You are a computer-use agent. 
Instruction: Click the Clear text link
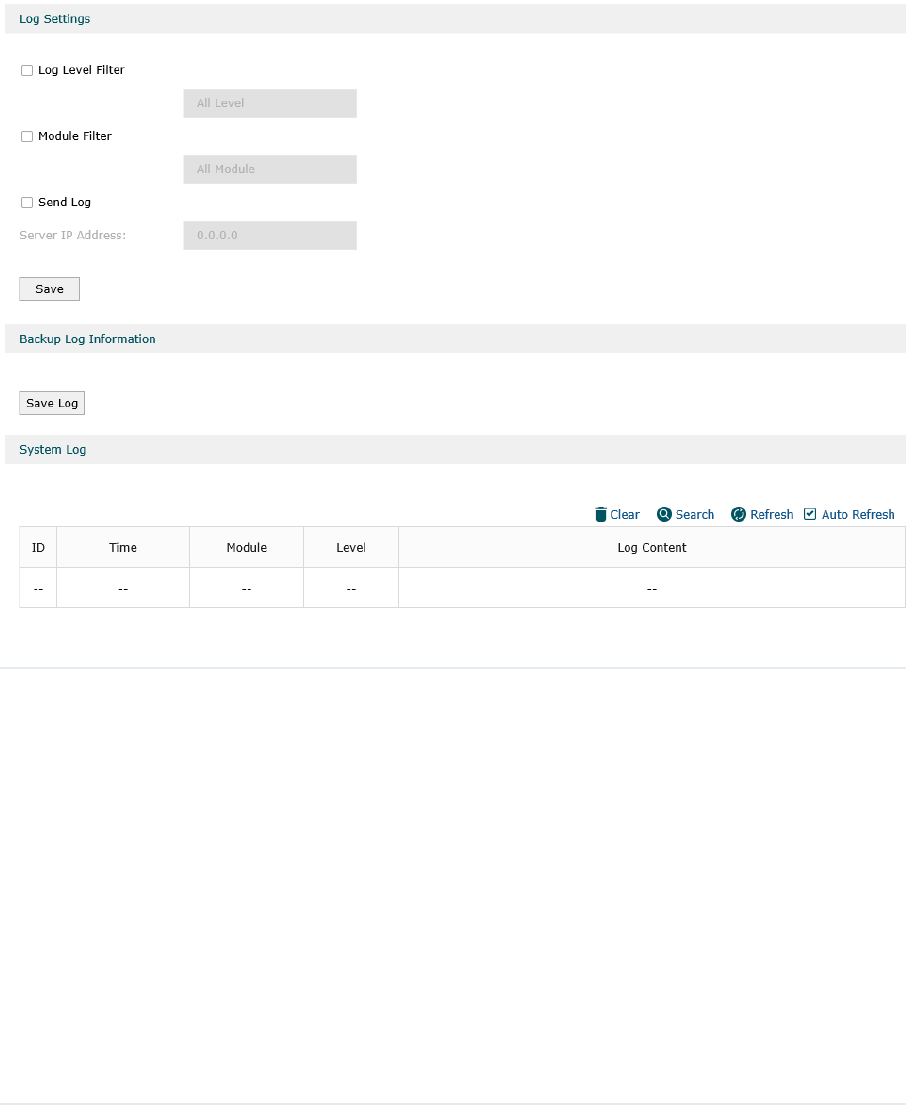pos(625,514)
